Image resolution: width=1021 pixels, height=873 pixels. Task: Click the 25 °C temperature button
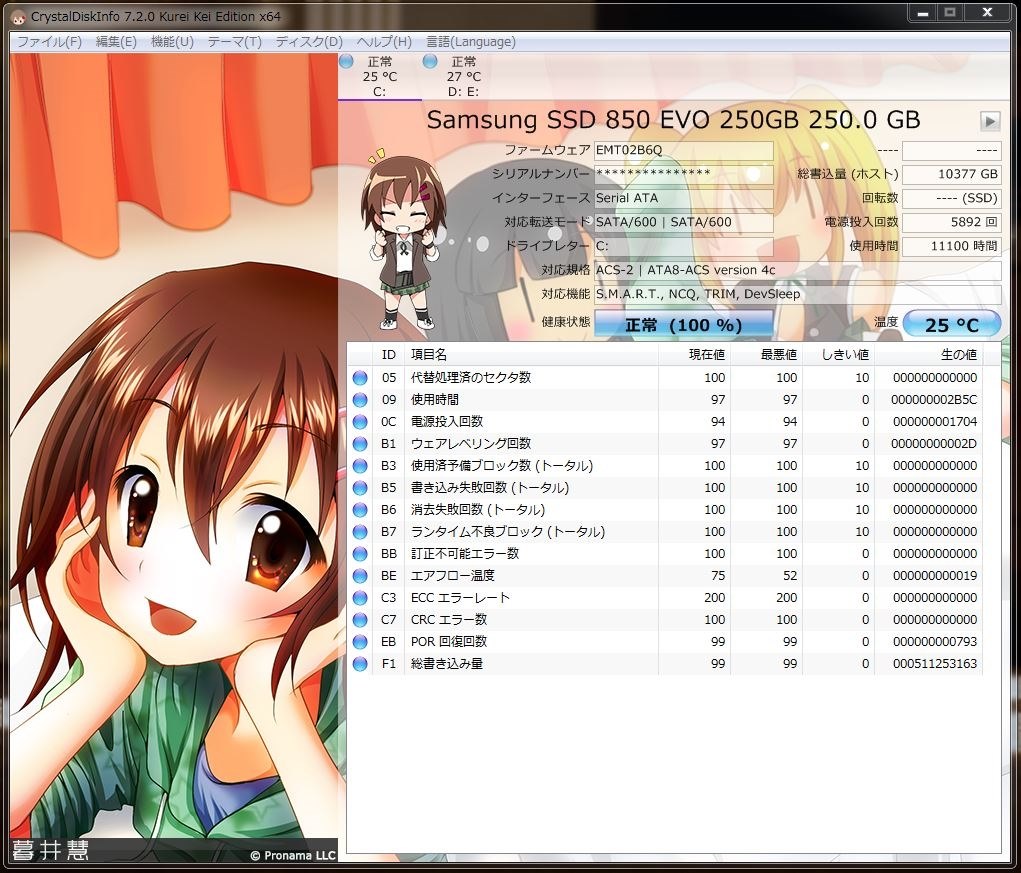tap(952, 324)
